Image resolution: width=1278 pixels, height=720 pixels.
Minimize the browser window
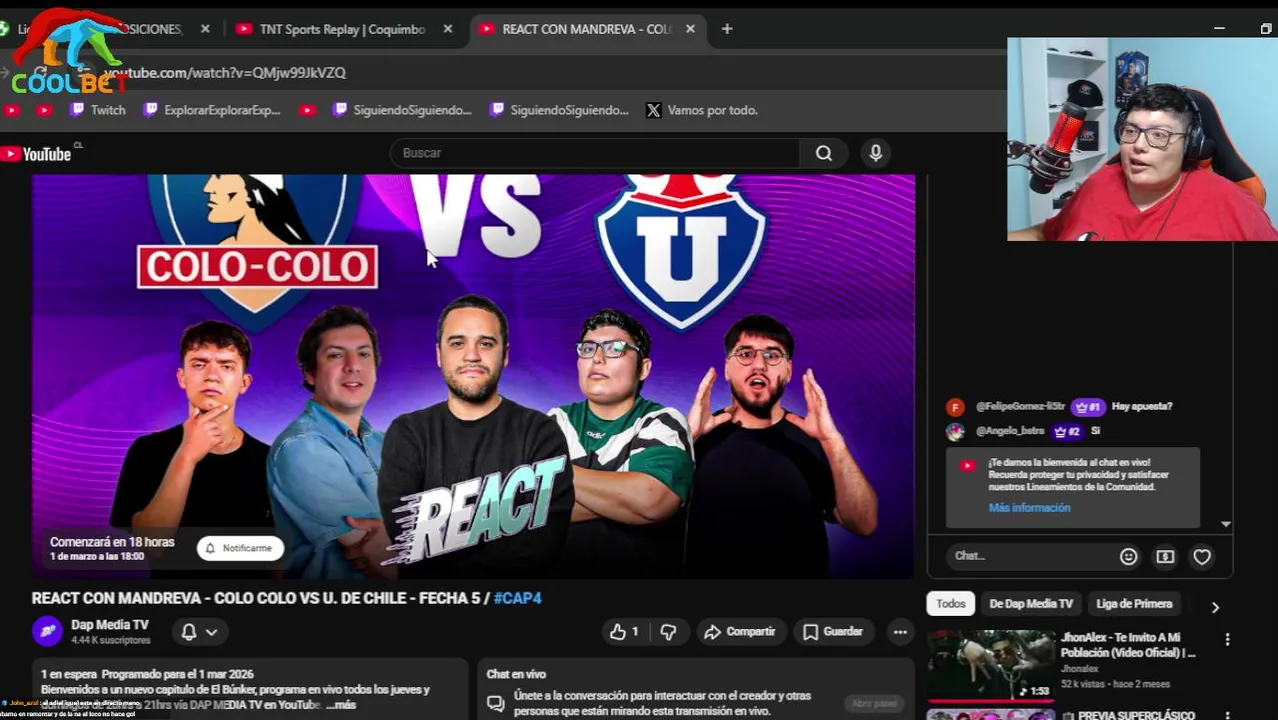(x=1219, y=29)
